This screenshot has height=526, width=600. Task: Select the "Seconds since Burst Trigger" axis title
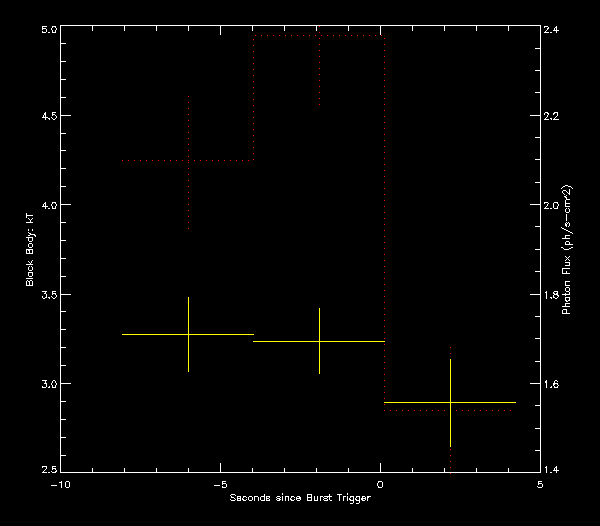[300, 498]
